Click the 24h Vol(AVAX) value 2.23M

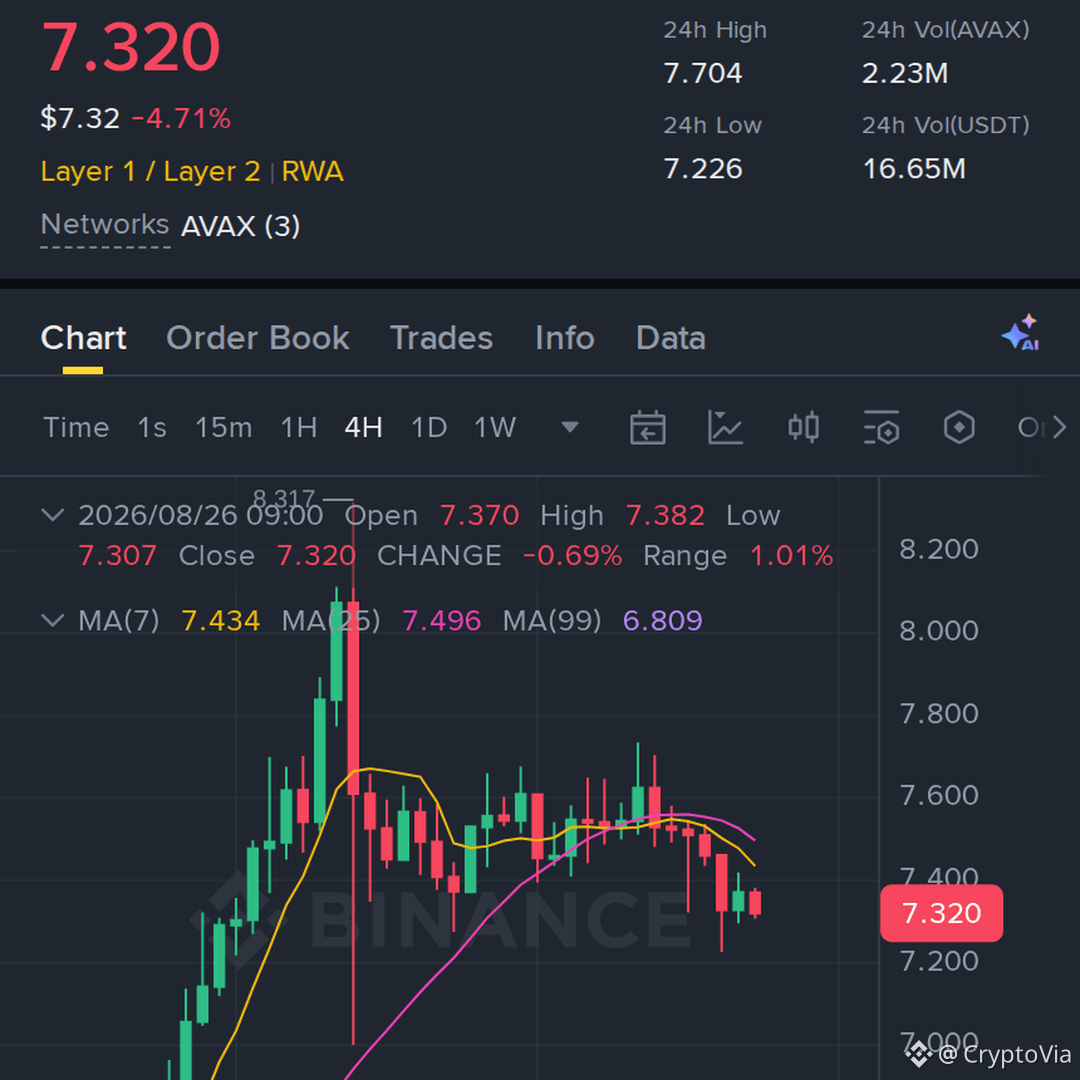click(x=905, y=73)
